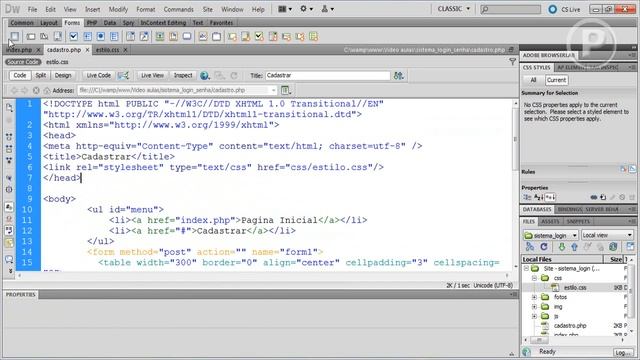Open the CLASSIC workspace dropdown
Viewport: 640px width, 360px height.
tap(453, 9)
